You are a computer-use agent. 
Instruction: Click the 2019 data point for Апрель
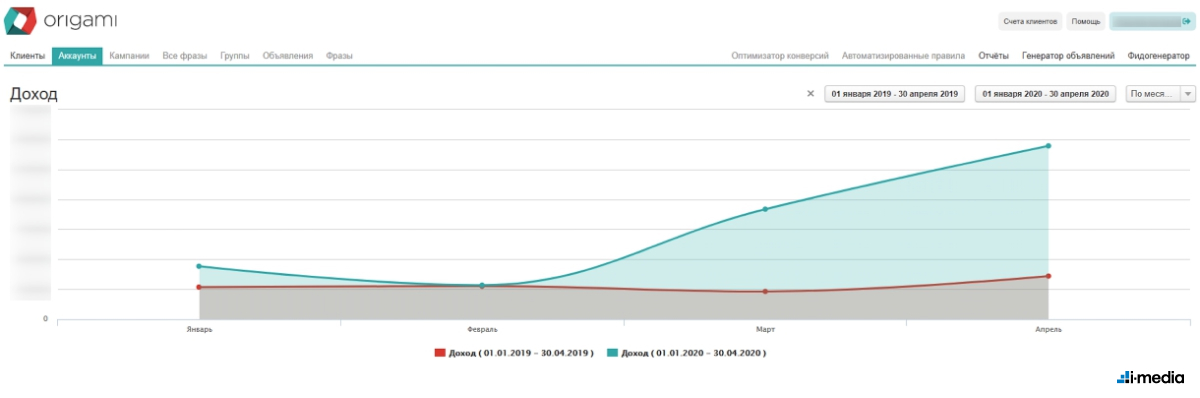(1048, 276)
